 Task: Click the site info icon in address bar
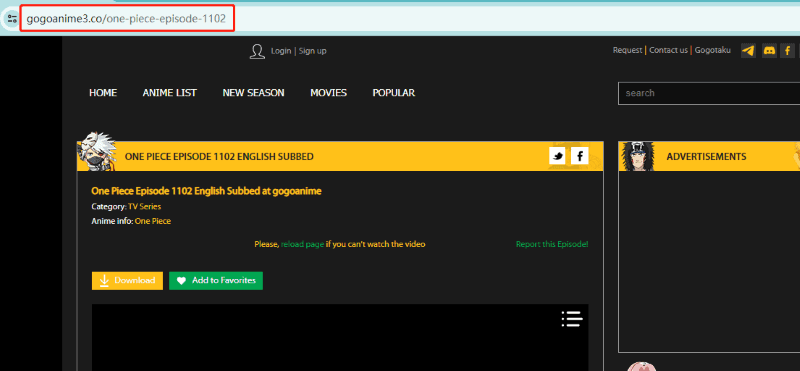(11, 19)
